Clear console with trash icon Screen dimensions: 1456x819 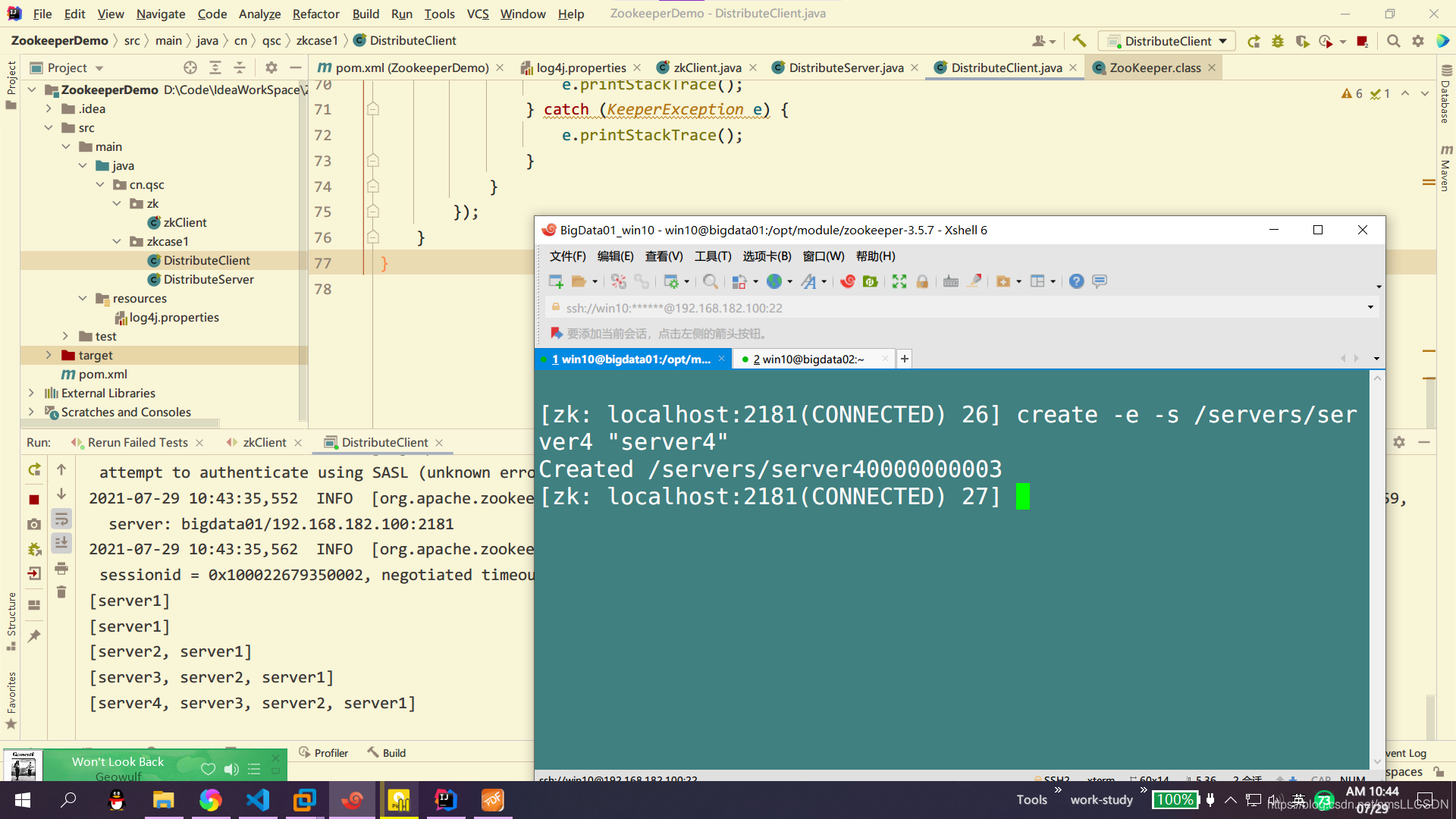(61, 591)
